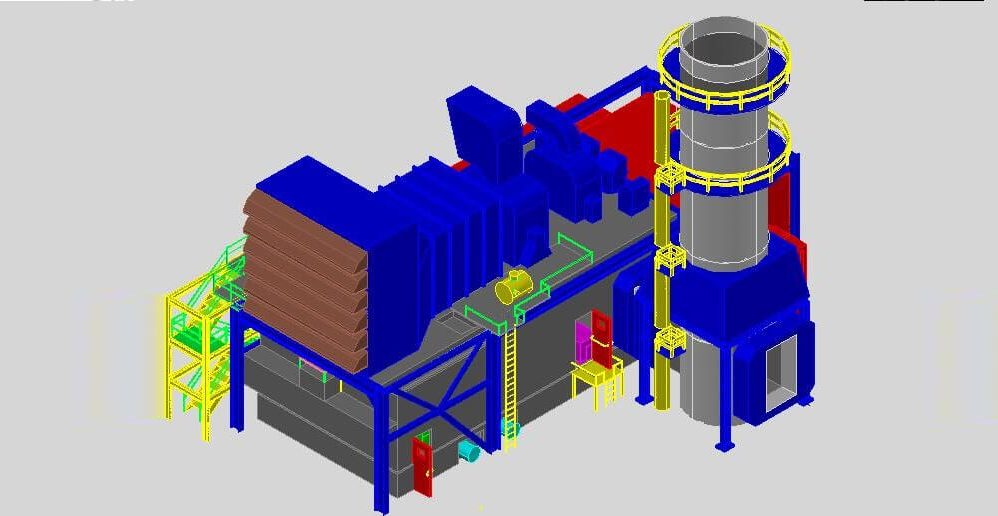Pick the tall yellow pipe beside the stack
This screenshot has width=998, height=516.
point(662,251)
